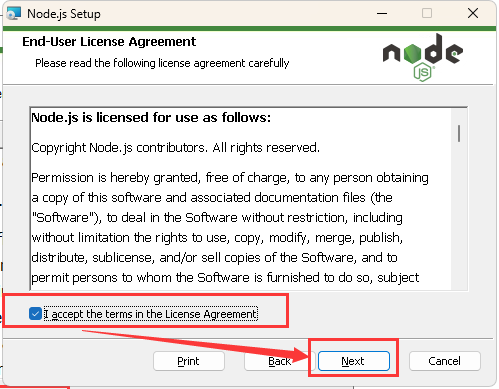Click the JS badge beneath the node logo
Image resolution: width=499 pixels, height=389 pixels.
pos(423,72)
